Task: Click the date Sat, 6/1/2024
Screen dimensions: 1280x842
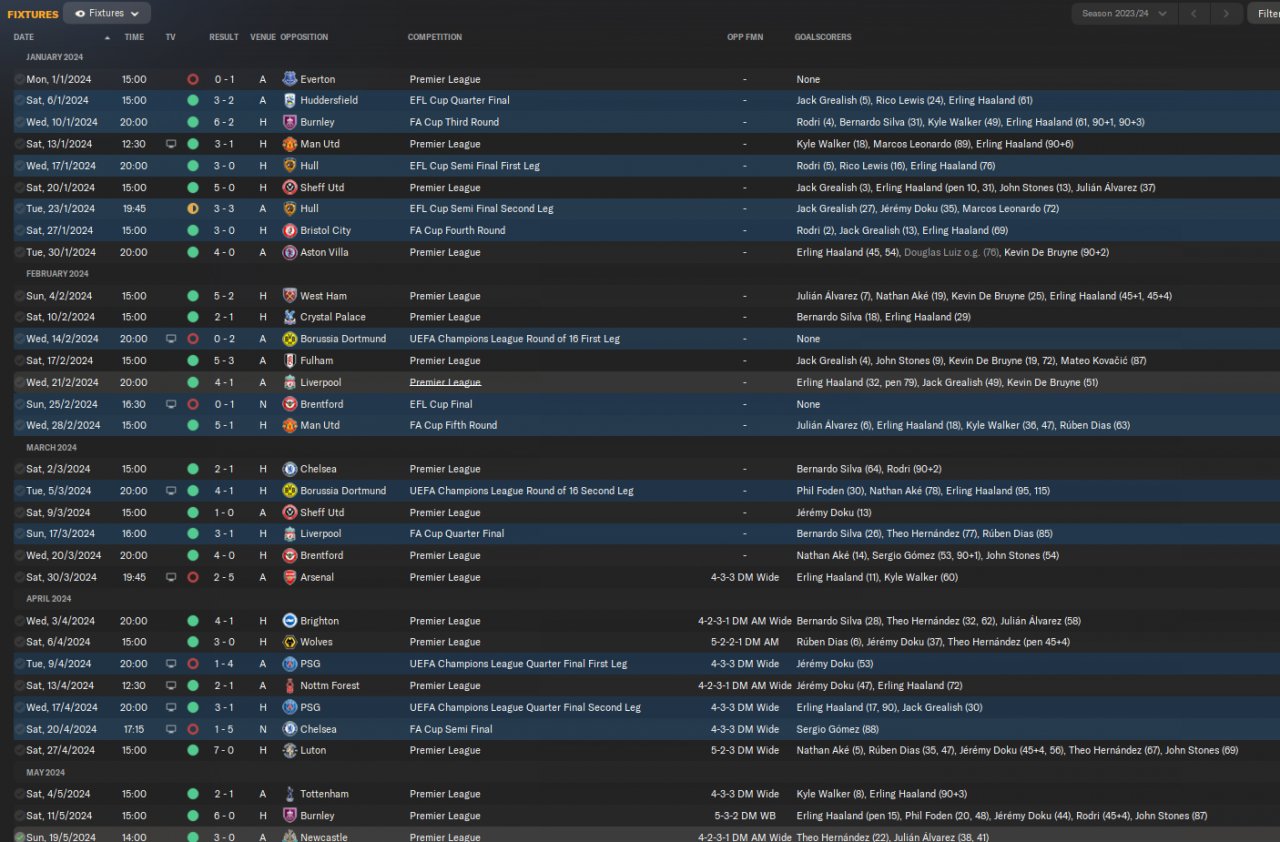Action: (58, 100)
